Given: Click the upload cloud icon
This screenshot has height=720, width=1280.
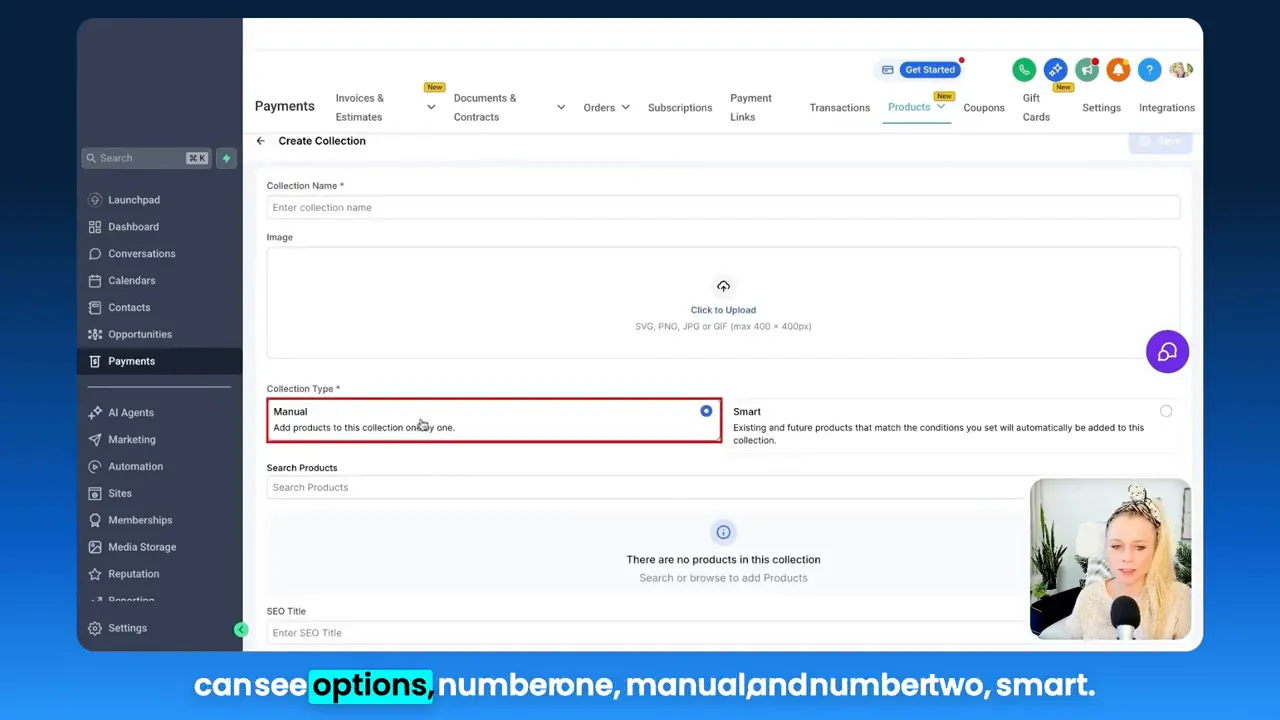Looking at the screenshot, I should tap(723, 287).
